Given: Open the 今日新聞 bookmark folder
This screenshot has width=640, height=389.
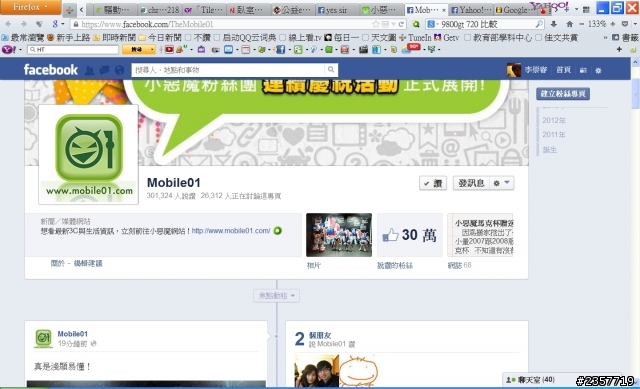Looking at the screenshot, I should tap(160, 38).
